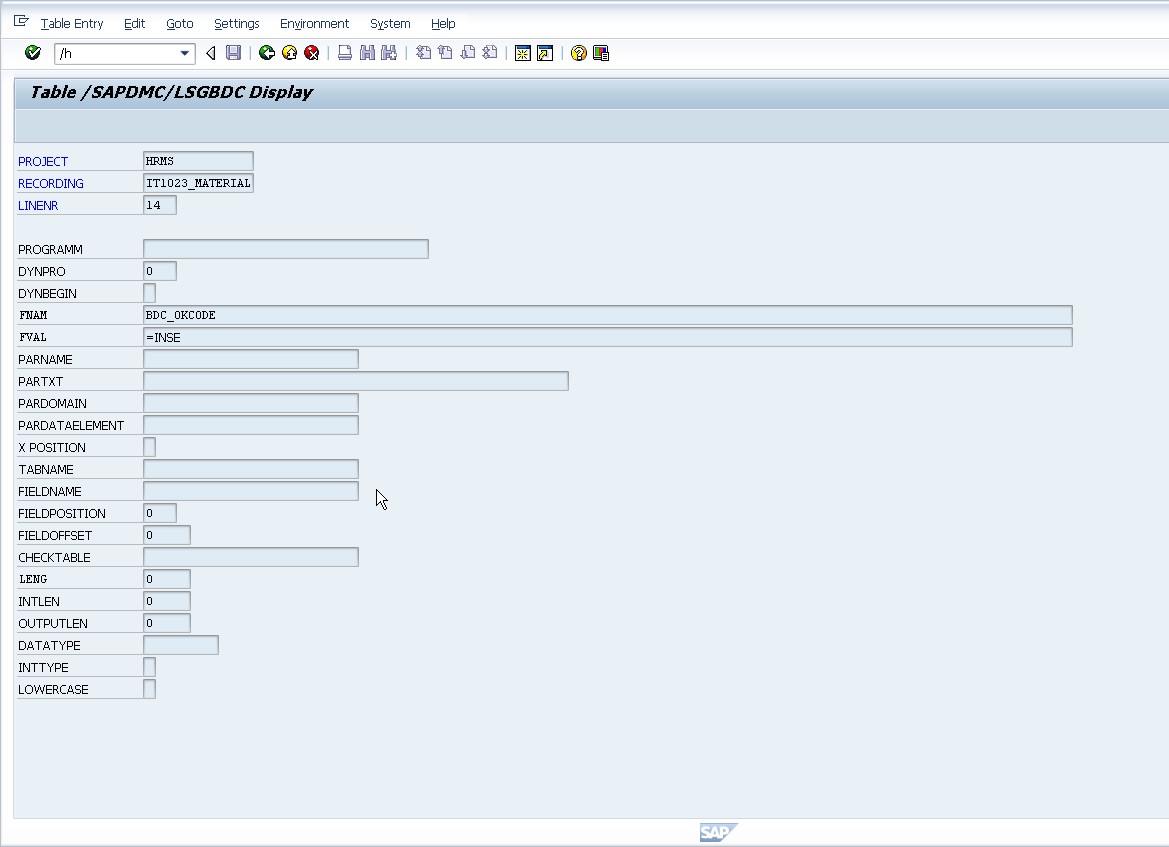Go back using the Back arrow icon

click(266, 53)
